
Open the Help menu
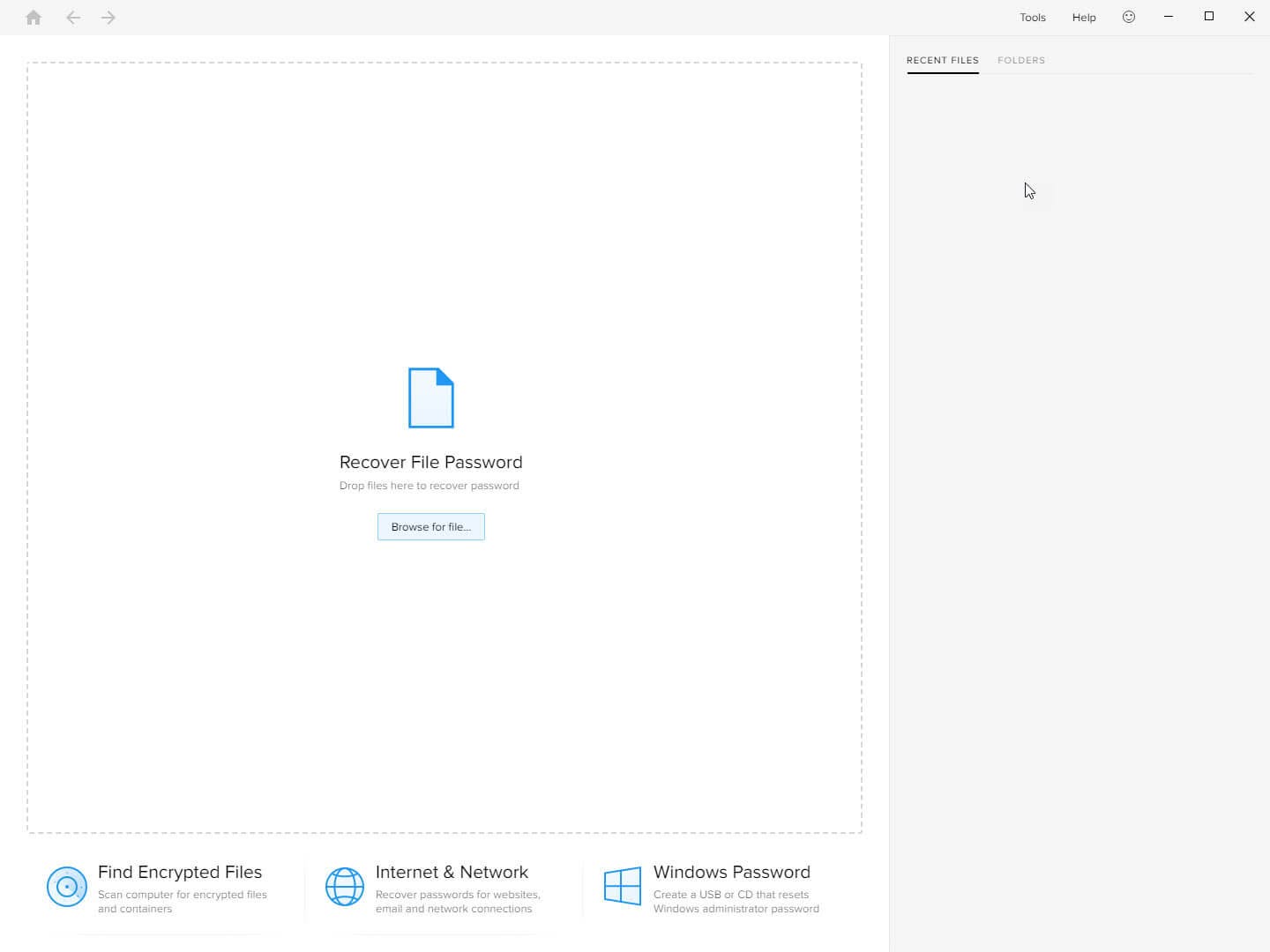pos(1084,18)
